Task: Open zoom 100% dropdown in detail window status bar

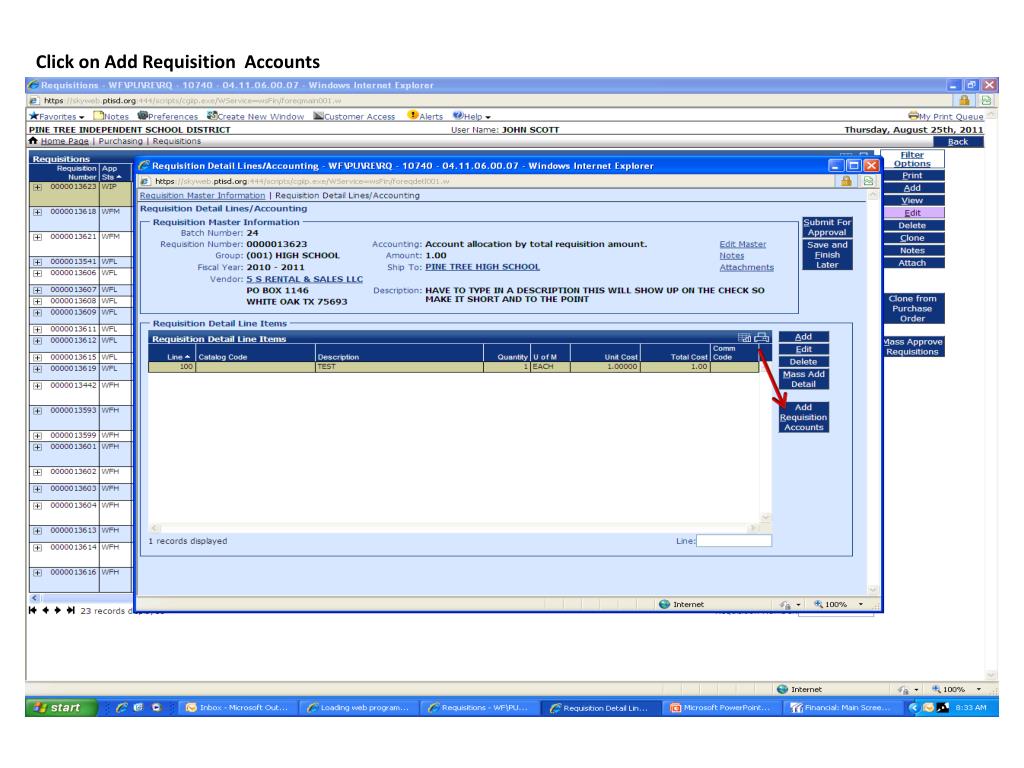Action: pos(861,604)
